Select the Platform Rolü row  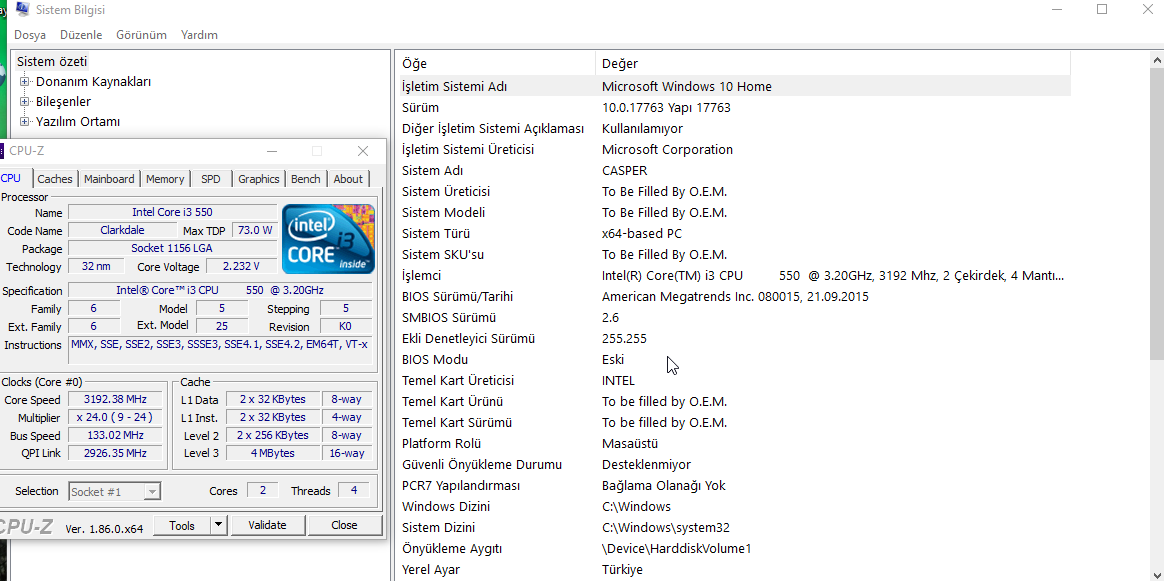click(735, 444)
